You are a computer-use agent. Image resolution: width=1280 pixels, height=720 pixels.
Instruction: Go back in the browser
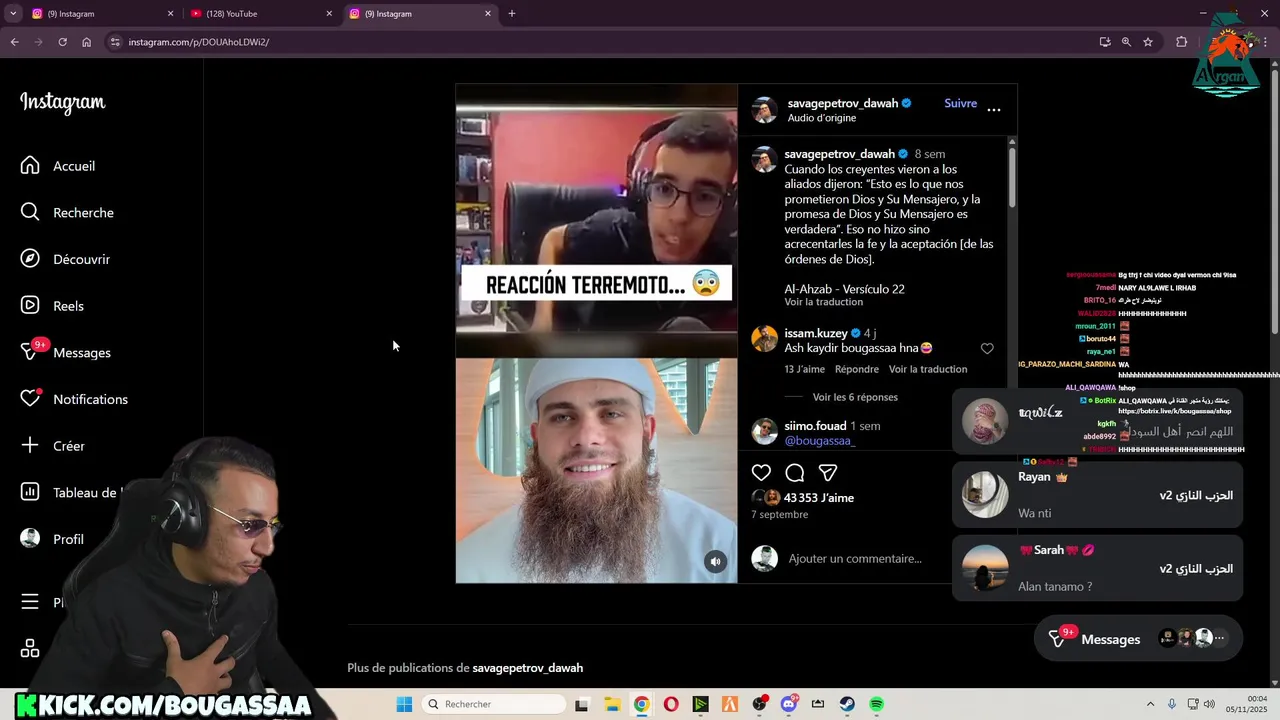(x=15, y=42)
